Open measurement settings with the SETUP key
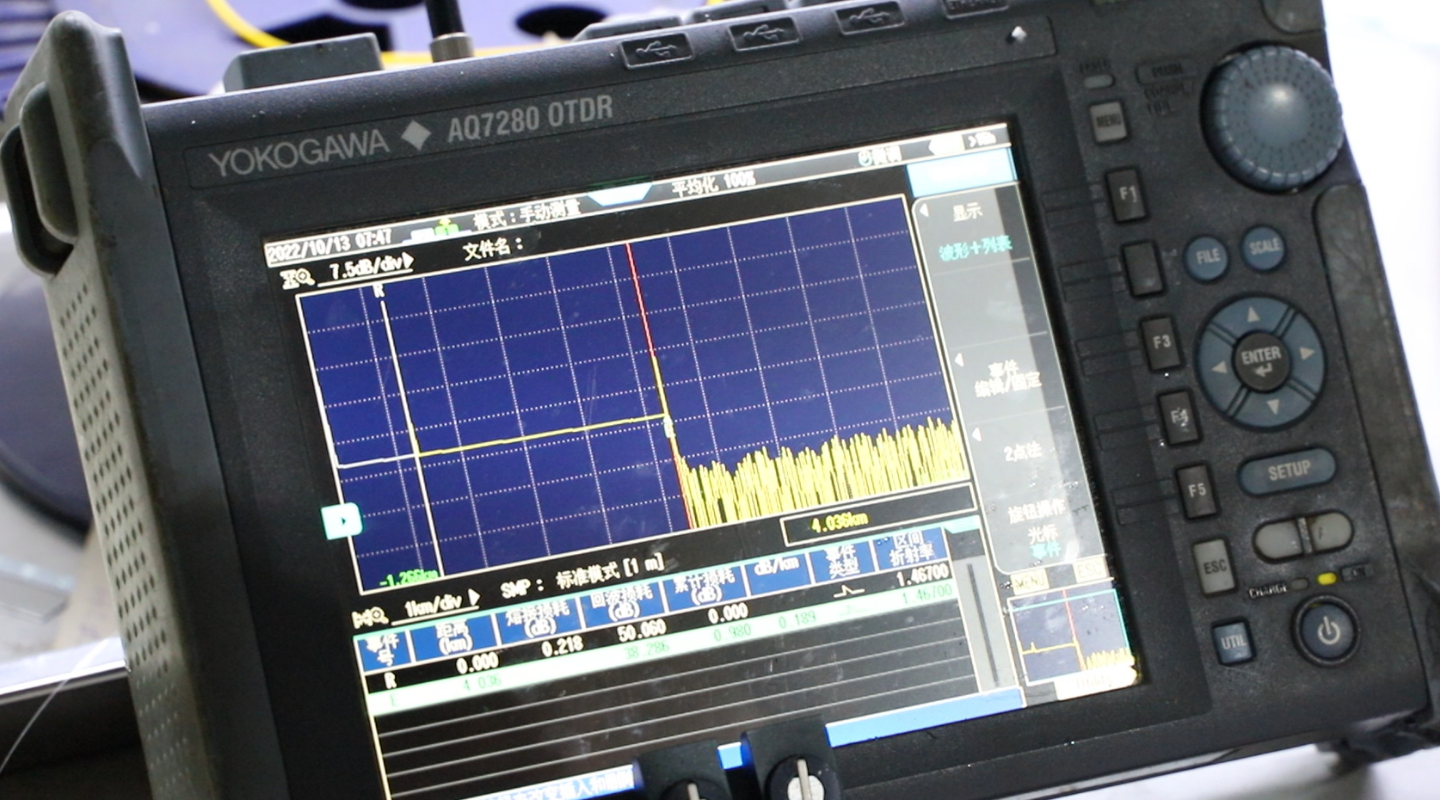The image size is (1440, 800). pyautogui.click(x=1288, y=472)
